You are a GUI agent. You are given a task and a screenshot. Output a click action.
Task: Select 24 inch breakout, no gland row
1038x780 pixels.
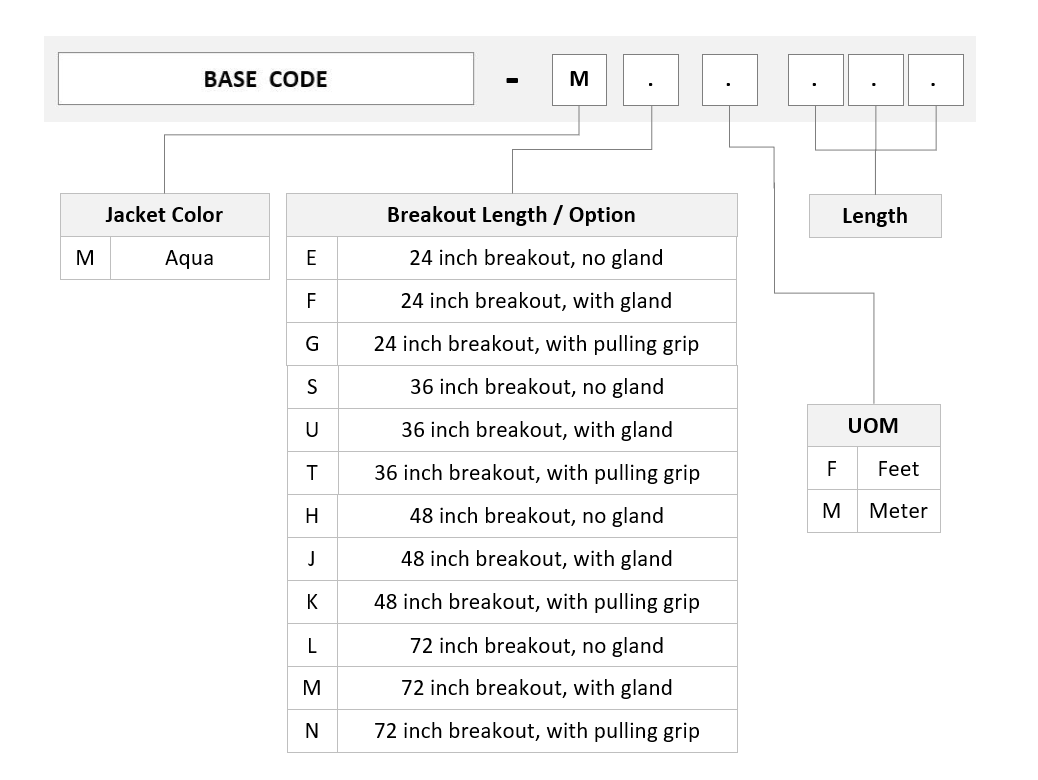512,258
